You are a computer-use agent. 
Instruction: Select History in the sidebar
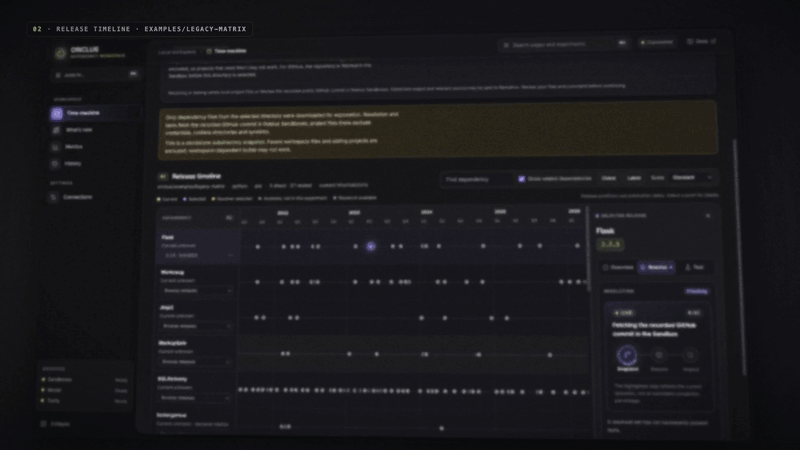[x=92, y=164]
